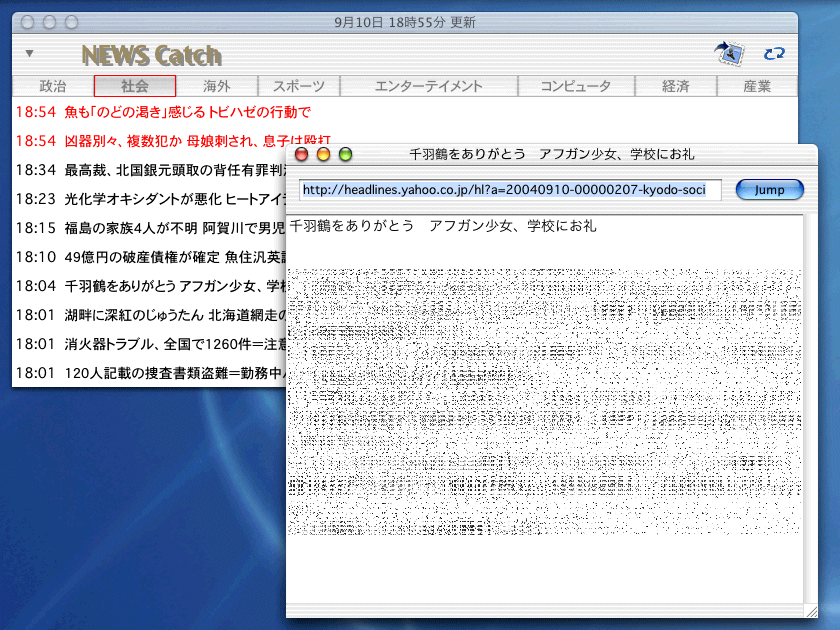
Task: Zoom the article window with green button
Action: click(x=346, y=154)
